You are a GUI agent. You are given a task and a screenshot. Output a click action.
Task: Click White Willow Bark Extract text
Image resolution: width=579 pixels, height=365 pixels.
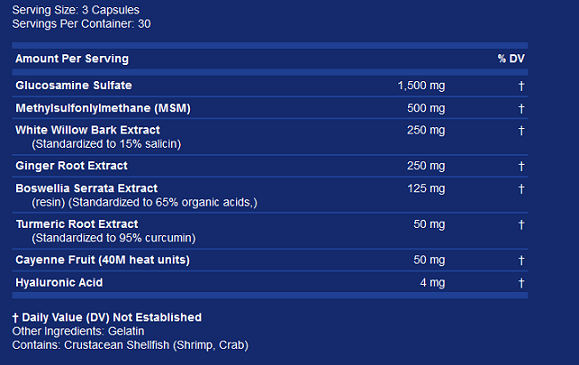click(88, 130)
